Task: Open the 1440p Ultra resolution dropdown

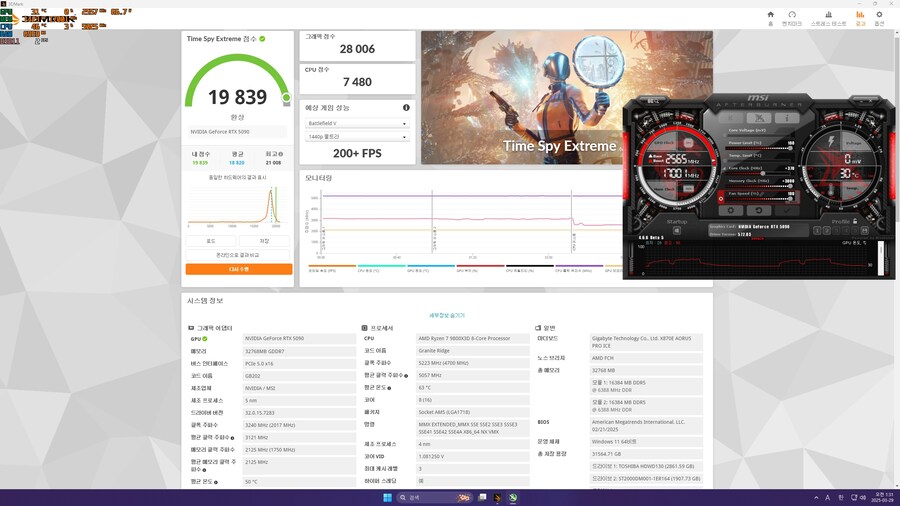Action: tap(357, 136)
